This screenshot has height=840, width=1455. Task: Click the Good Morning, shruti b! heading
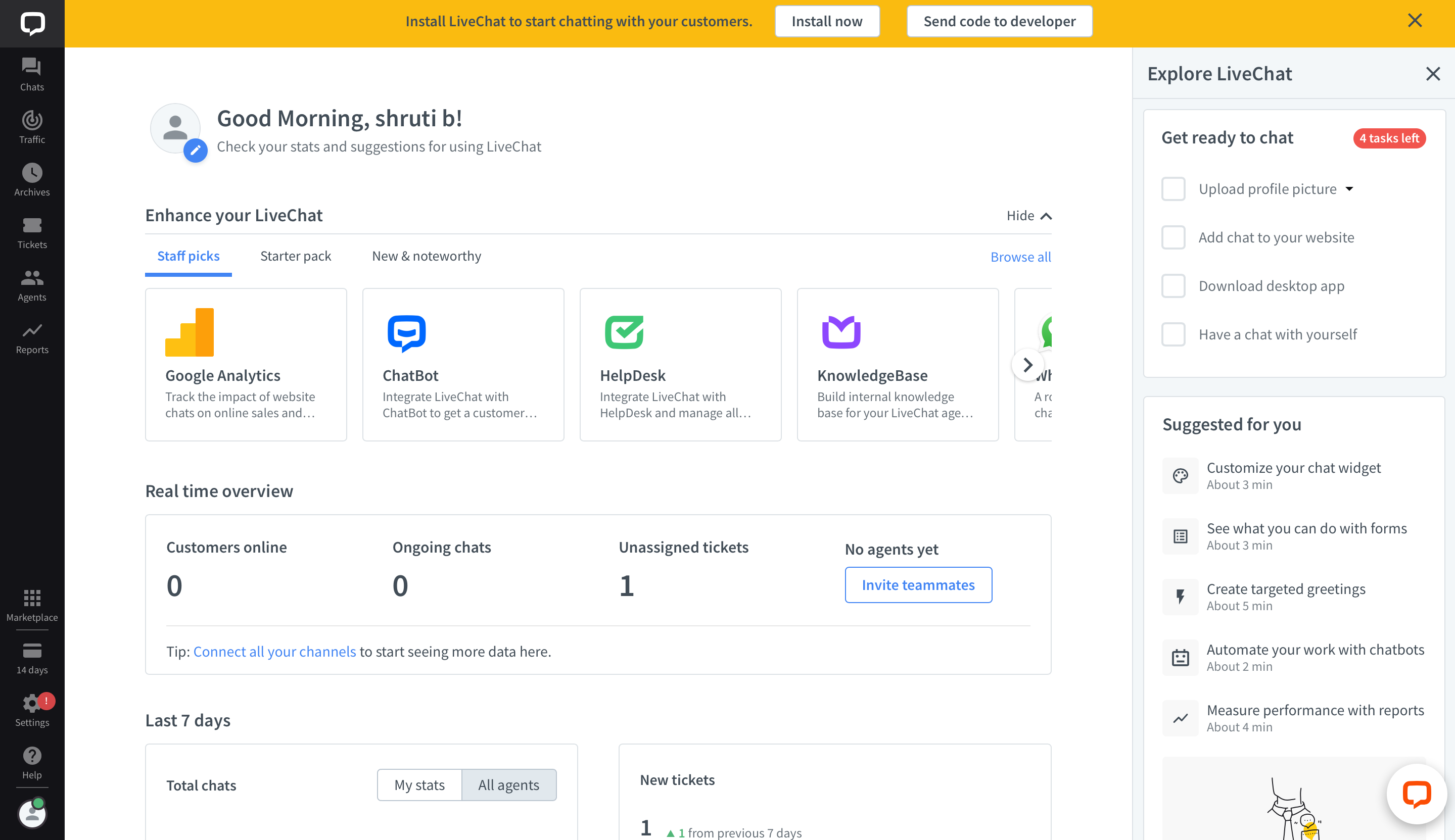pos(340,118)
